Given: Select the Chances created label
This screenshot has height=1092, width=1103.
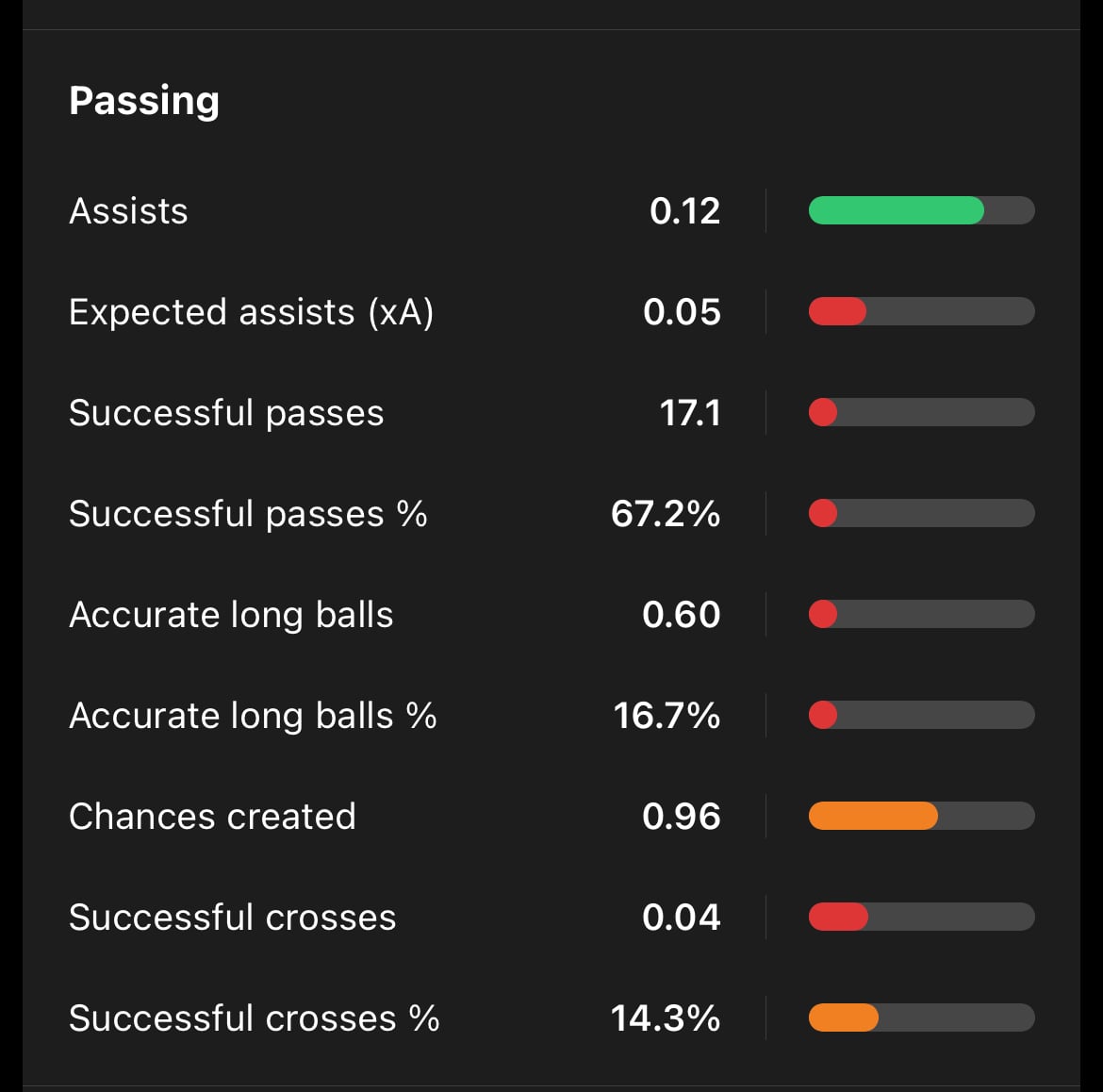Looking at the screenshot, I should click(x=212, y=817).
